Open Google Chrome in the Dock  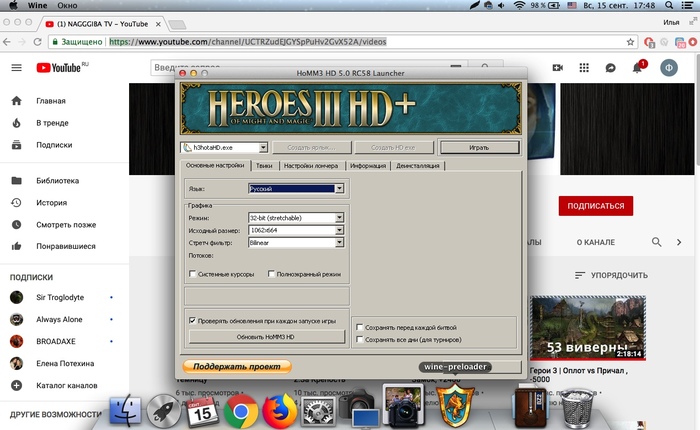pyautogui.click(x=241, y=411)
